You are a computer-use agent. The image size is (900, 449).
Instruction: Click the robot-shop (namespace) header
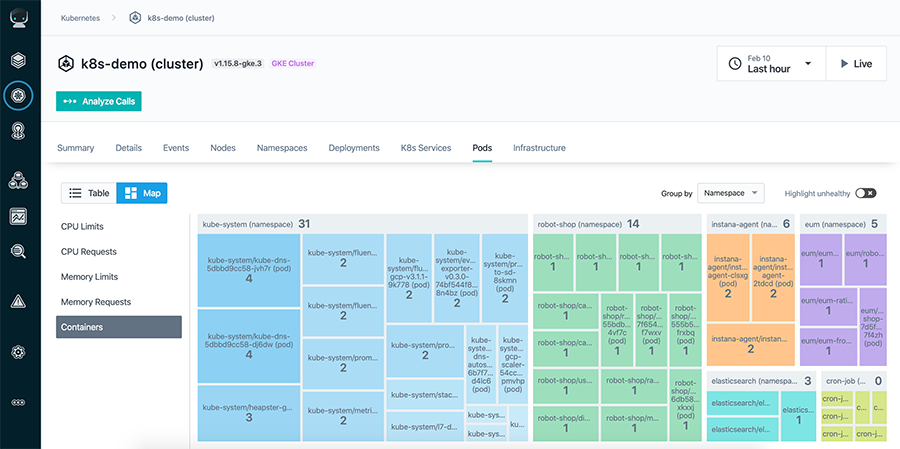[x=617, y=224]
